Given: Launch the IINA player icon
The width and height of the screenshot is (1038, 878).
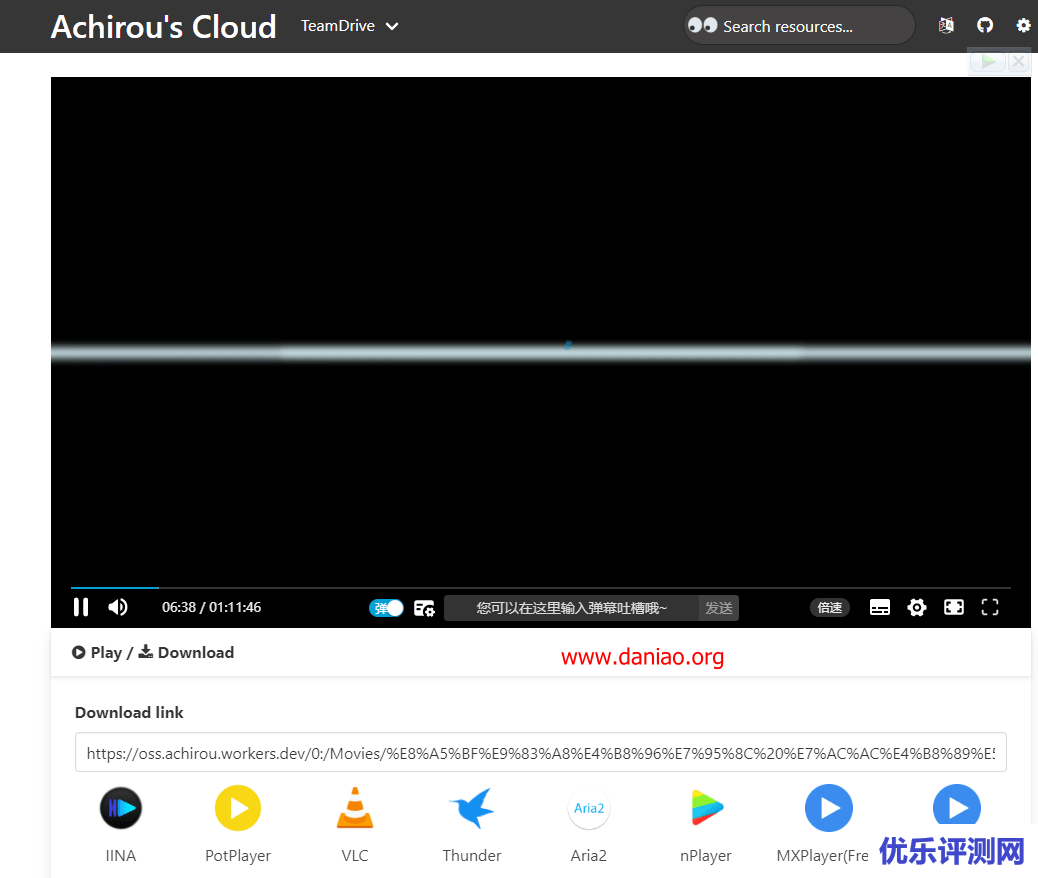Looking at the screenshot, I should [x=120, y=808].
